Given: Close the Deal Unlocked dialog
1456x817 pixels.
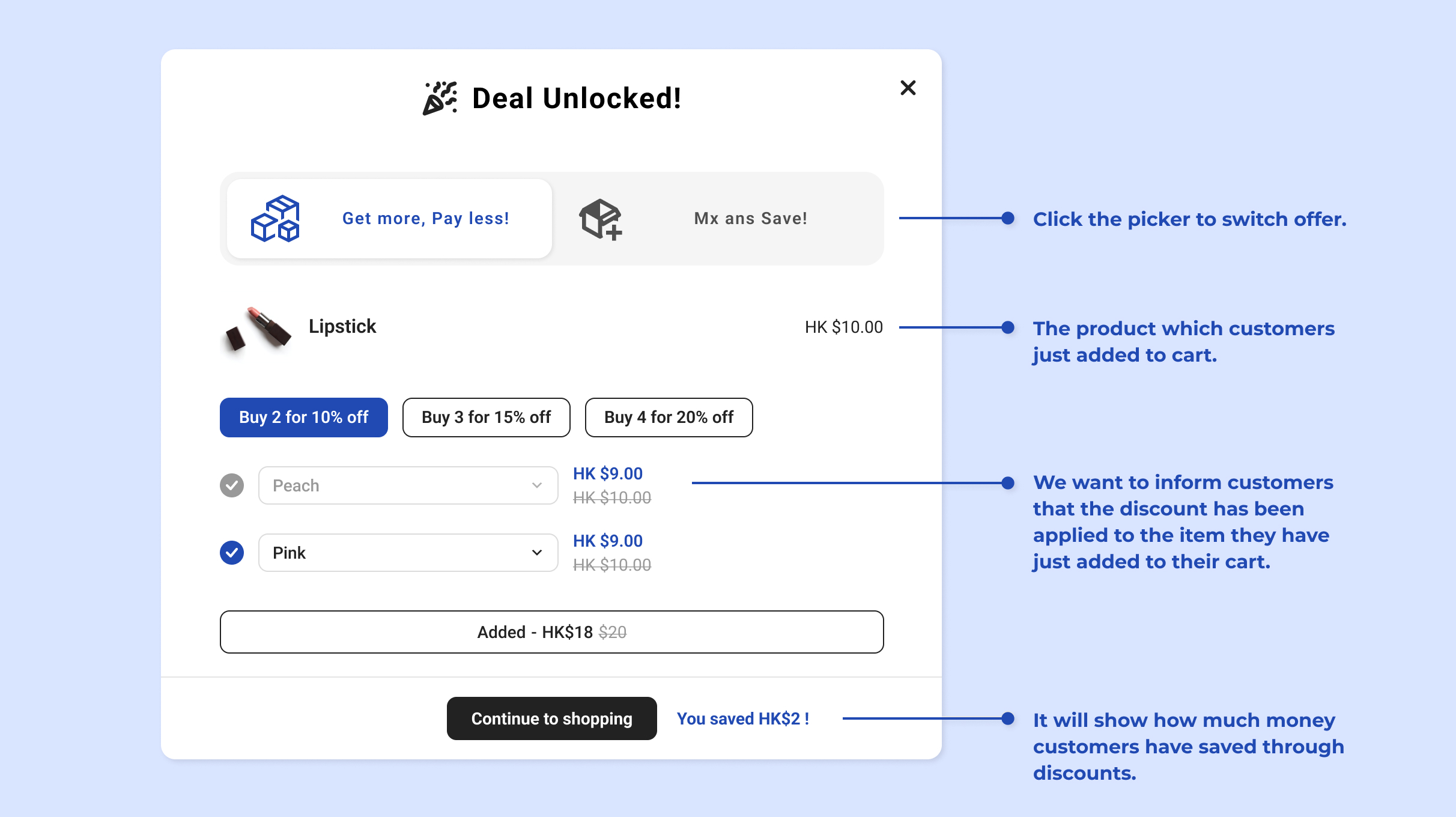Looking at the screenshot, I should [908, 88].
